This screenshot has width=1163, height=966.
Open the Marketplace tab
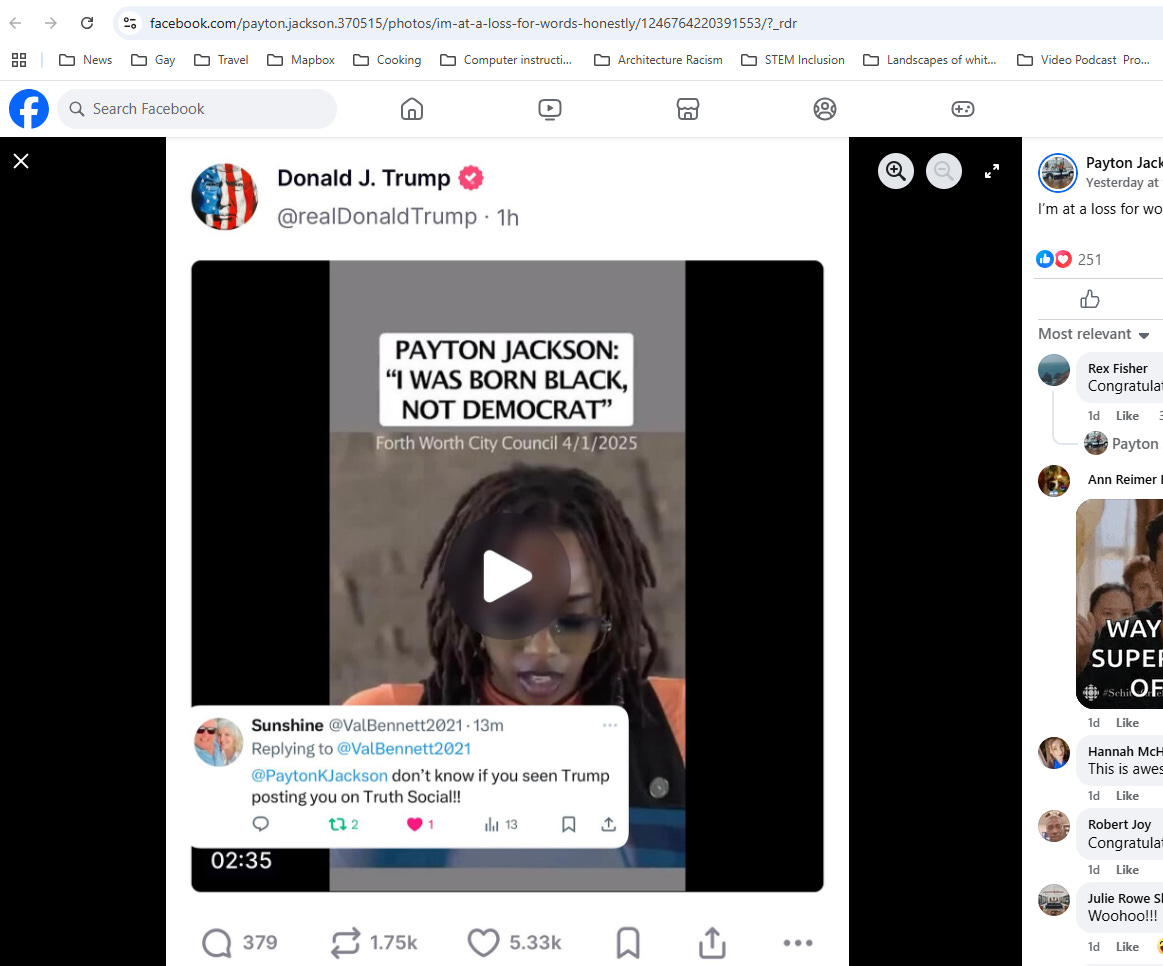click(x=688, y=109)
